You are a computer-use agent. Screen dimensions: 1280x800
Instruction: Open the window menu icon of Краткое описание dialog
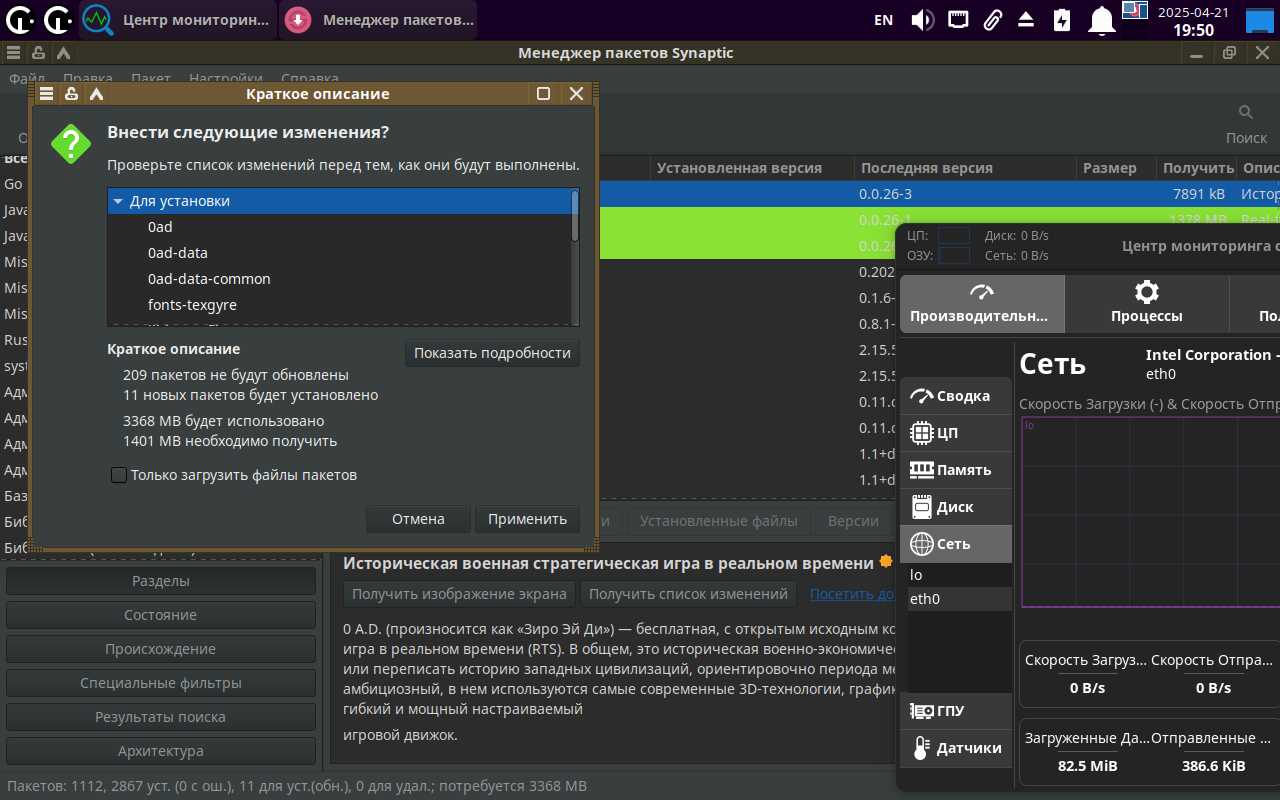click(46, 94)
